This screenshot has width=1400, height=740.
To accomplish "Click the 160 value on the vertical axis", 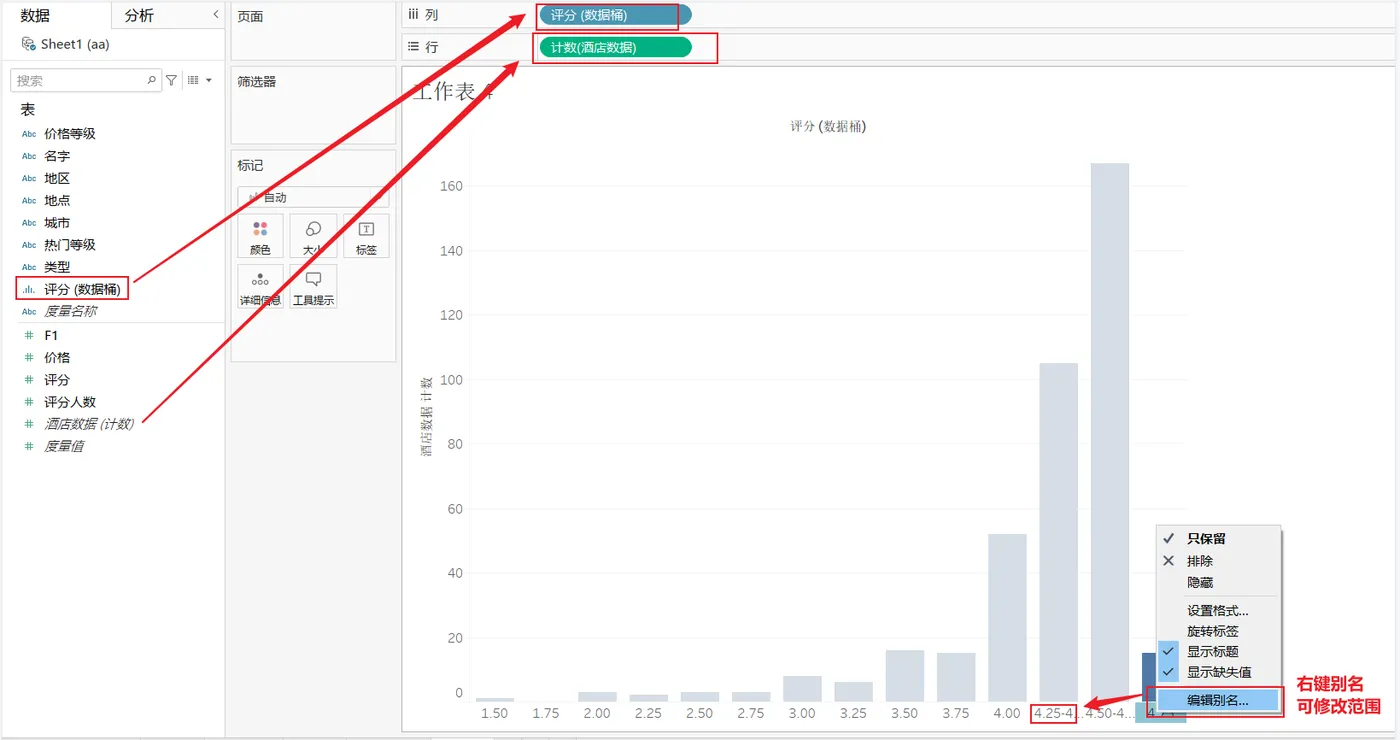I will [x=452, y=186].
